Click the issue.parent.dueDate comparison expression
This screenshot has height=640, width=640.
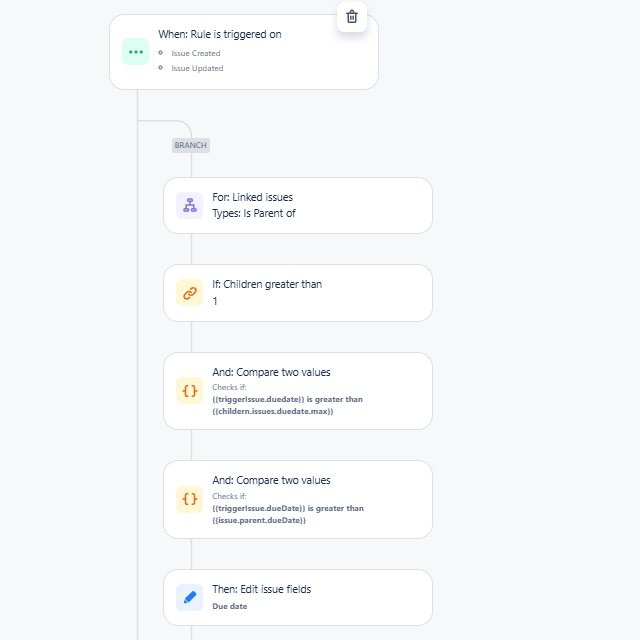[288, 514]
